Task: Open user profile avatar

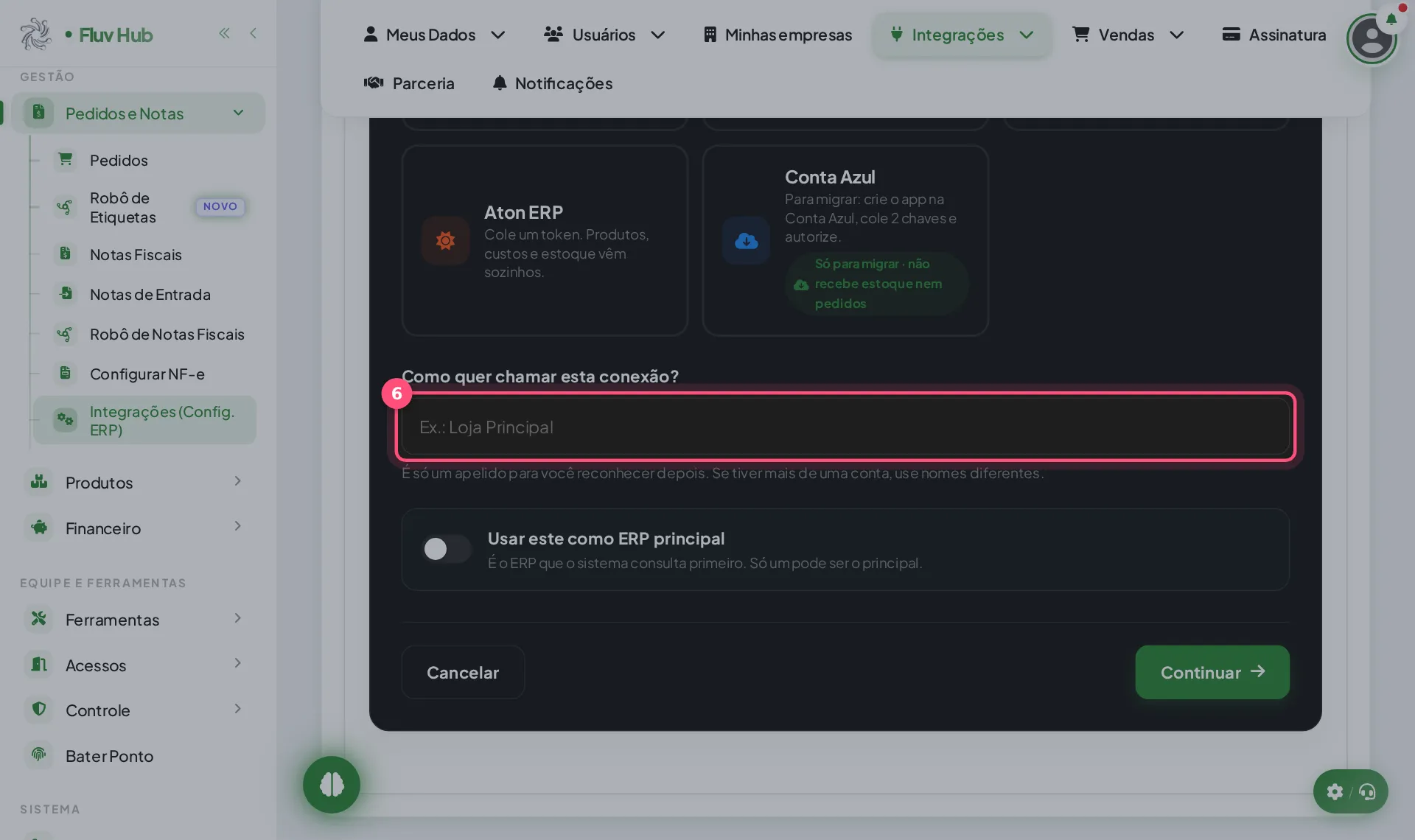Action: click(x=1371, y=39)
